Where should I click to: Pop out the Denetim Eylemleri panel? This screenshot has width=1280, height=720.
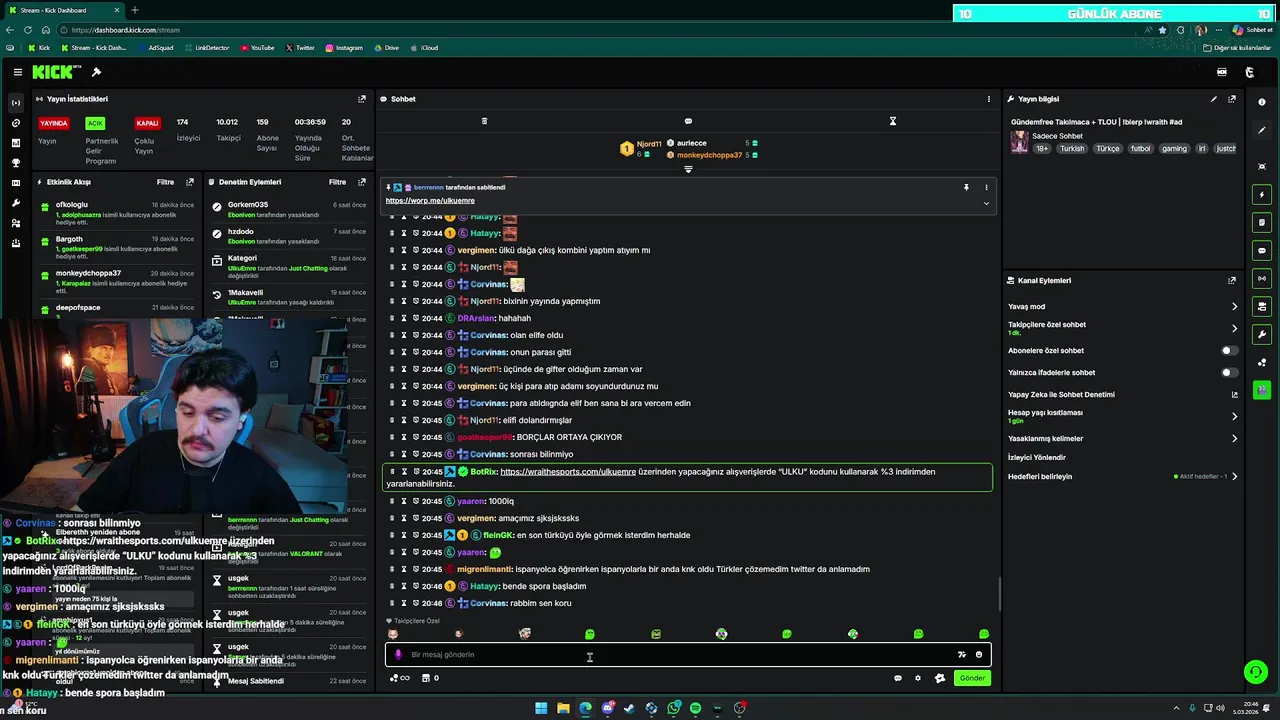[362, 182]
